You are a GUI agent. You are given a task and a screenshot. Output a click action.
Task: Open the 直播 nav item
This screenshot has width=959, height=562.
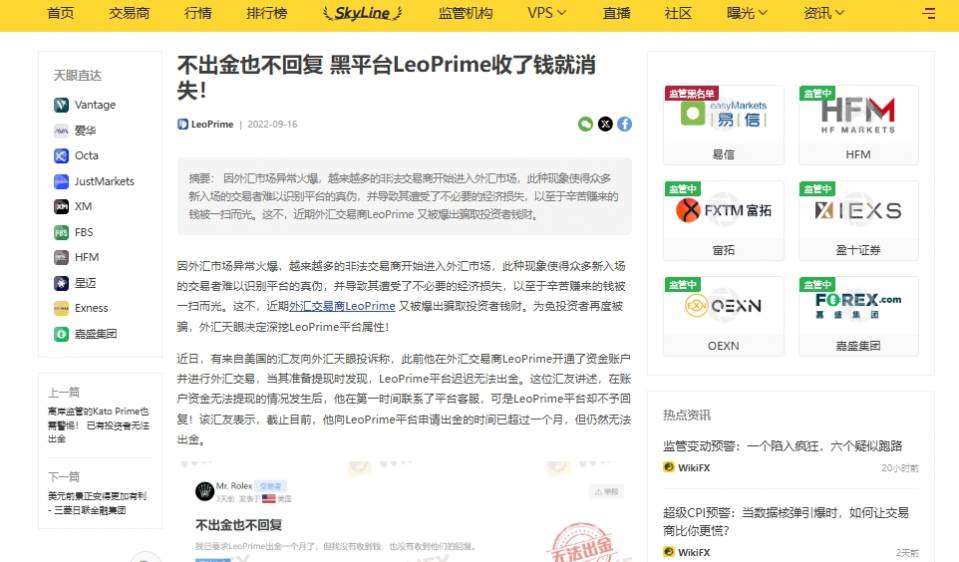[616, 13]
